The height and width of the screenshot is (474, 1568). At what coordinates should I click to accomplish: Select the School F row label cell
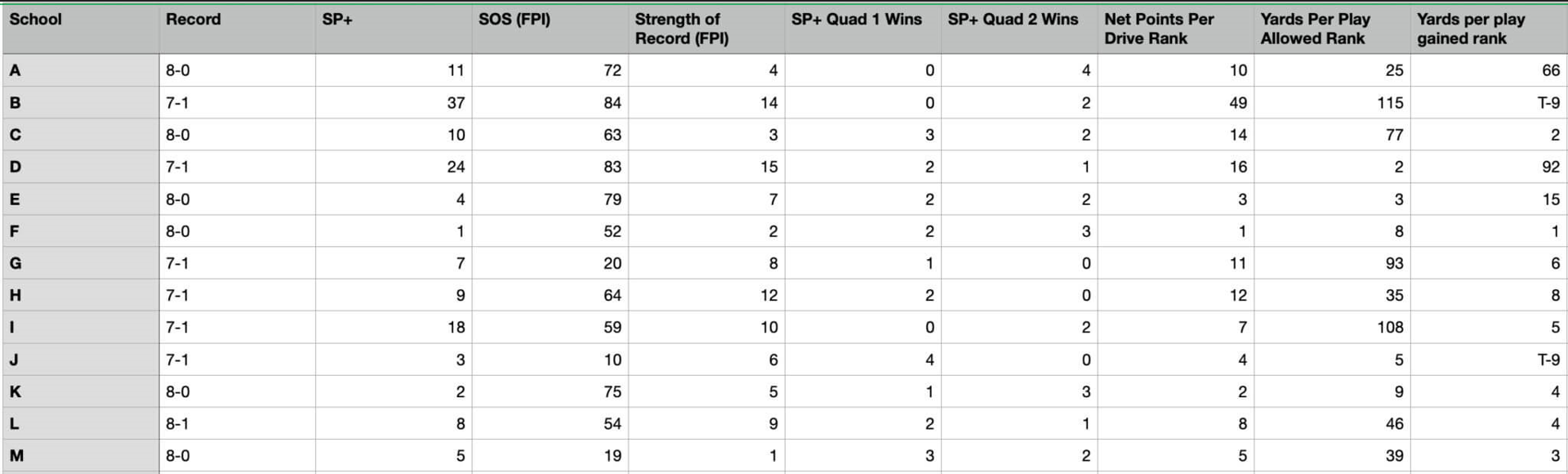(80, 231)
